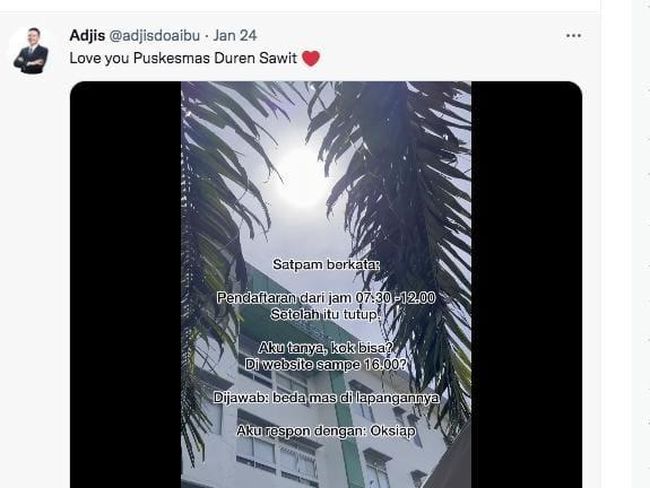Open the tweet via Jan 24 timestamp
The width and height of the screenshot is (650, 488).
pyautogui.click(x=235, y=36)
